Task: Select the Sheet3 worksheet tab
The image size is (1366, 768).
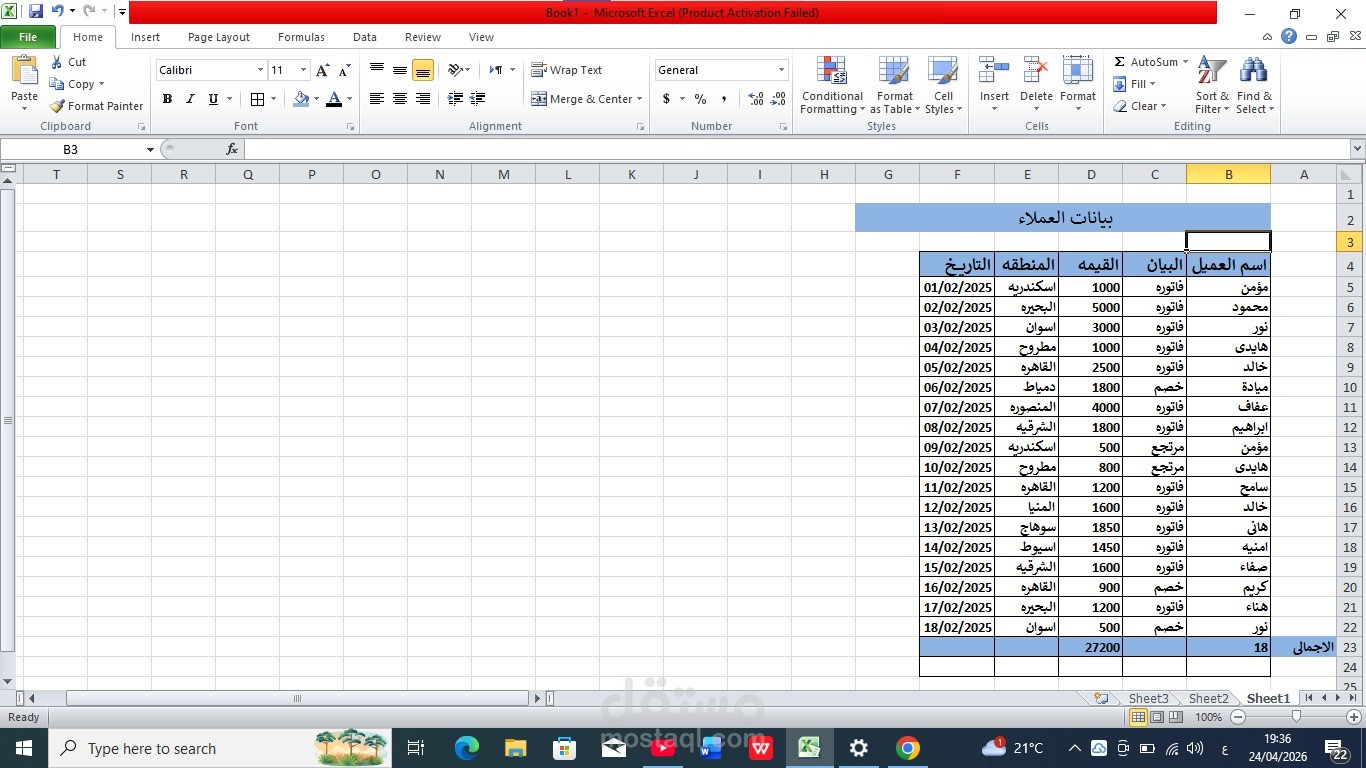Action: click(1148, 698)
